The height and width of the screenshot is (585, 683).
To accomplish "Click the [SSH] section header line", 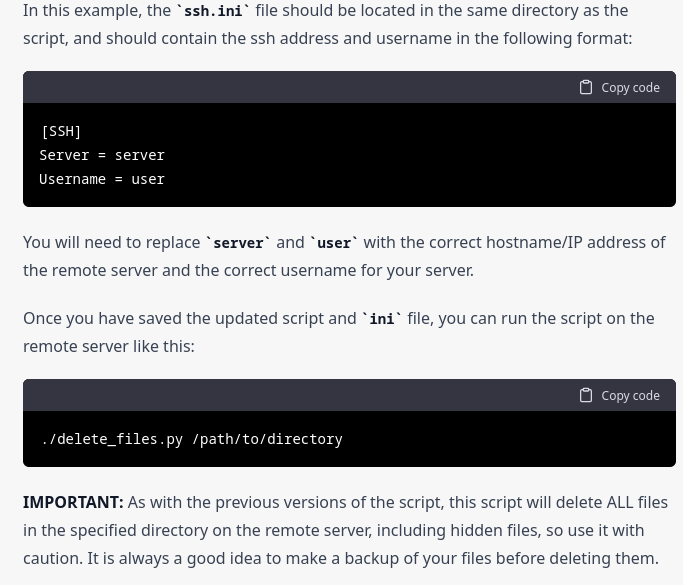I will (x=61, y=132).
